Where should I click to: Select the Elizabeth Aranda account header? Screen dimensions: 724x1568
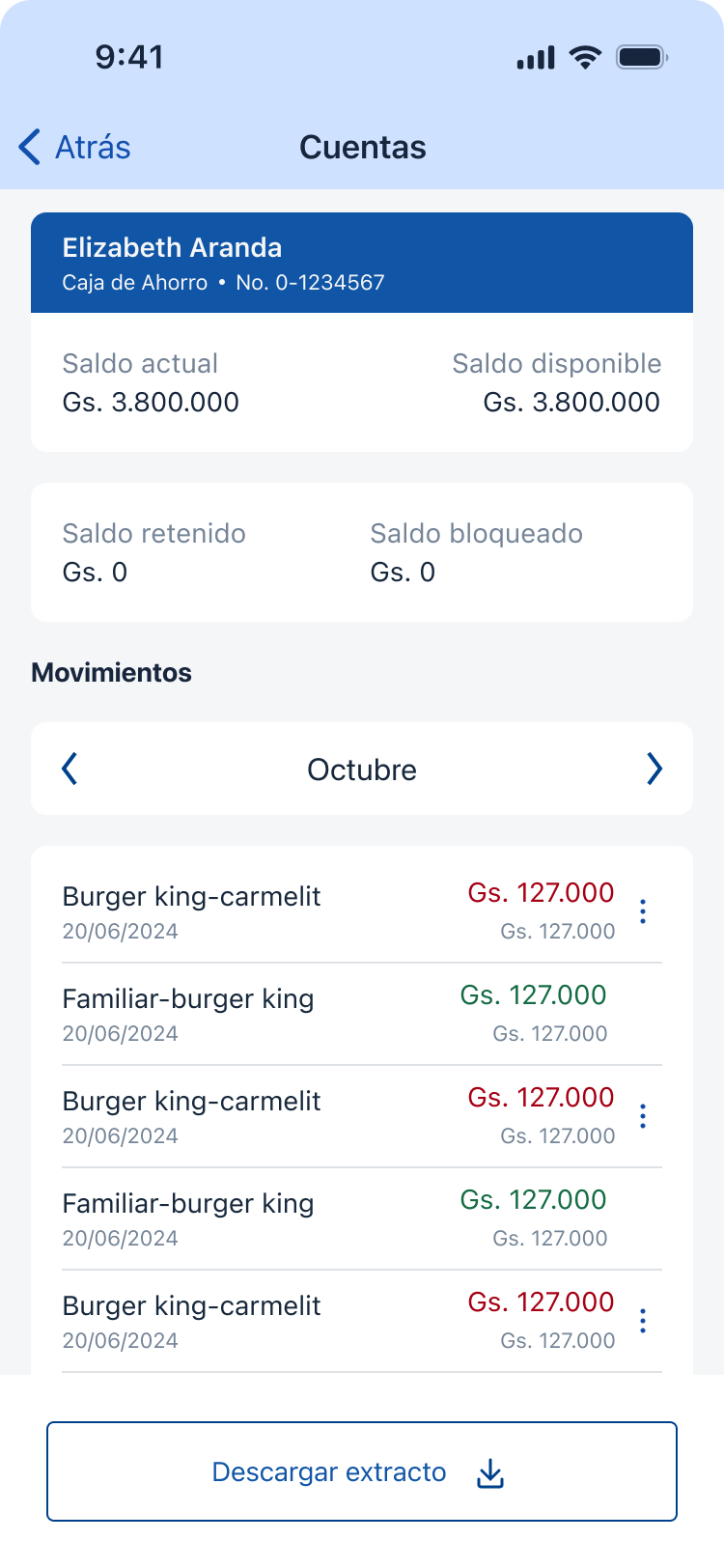click(362, 263)
